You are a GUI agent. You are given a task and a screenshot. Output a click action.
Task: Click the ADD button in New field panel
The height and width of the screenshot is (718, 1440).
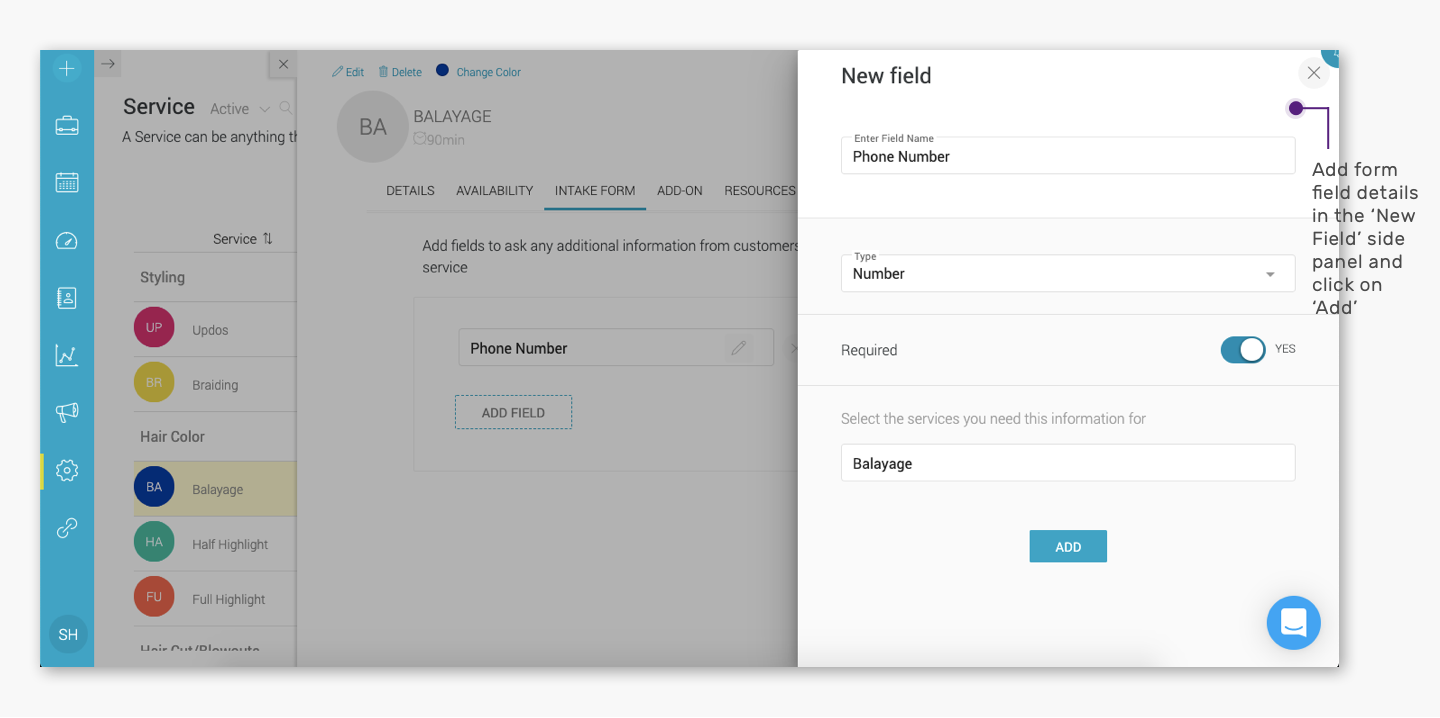coord(1068,546)
